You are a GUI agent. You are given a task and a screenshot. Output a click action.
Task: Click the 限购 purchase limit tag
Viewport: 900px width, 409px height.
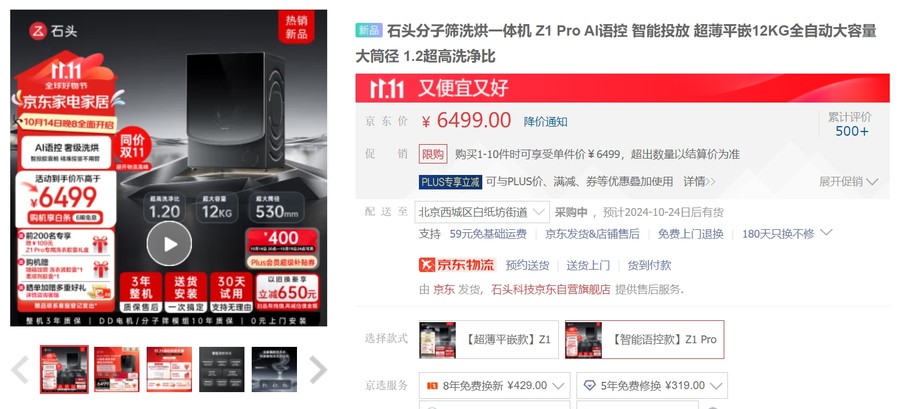click(x=433, y=154)
